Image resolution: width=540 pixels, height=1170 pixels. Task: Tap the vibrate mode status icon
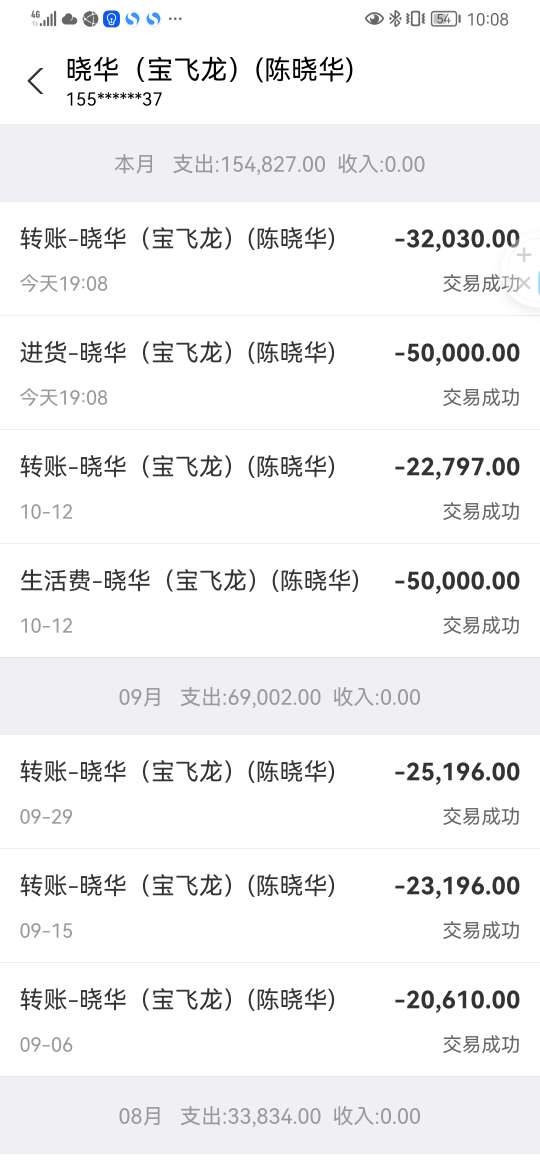tap(416, 19)
